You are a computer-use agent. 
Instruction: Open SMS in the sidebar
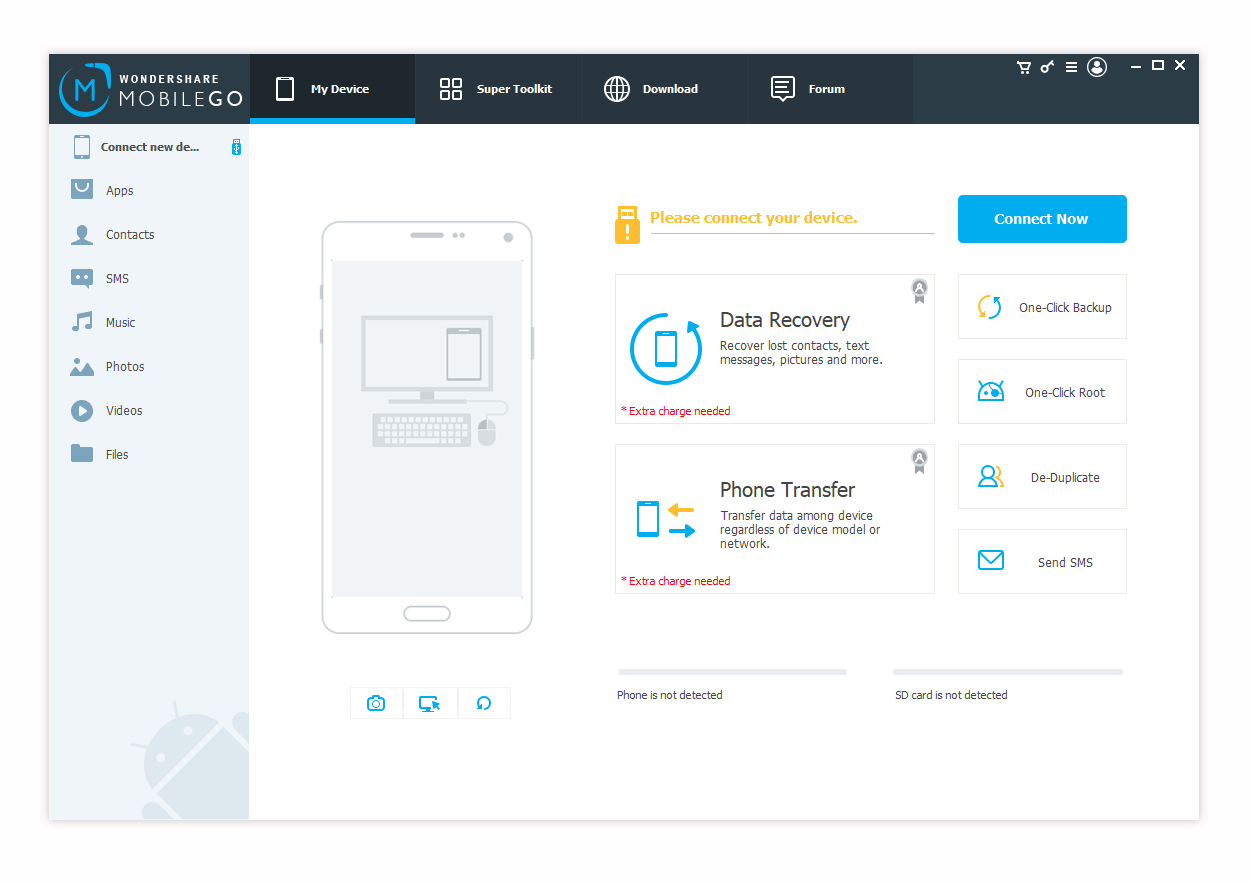(x=149, y=278)
